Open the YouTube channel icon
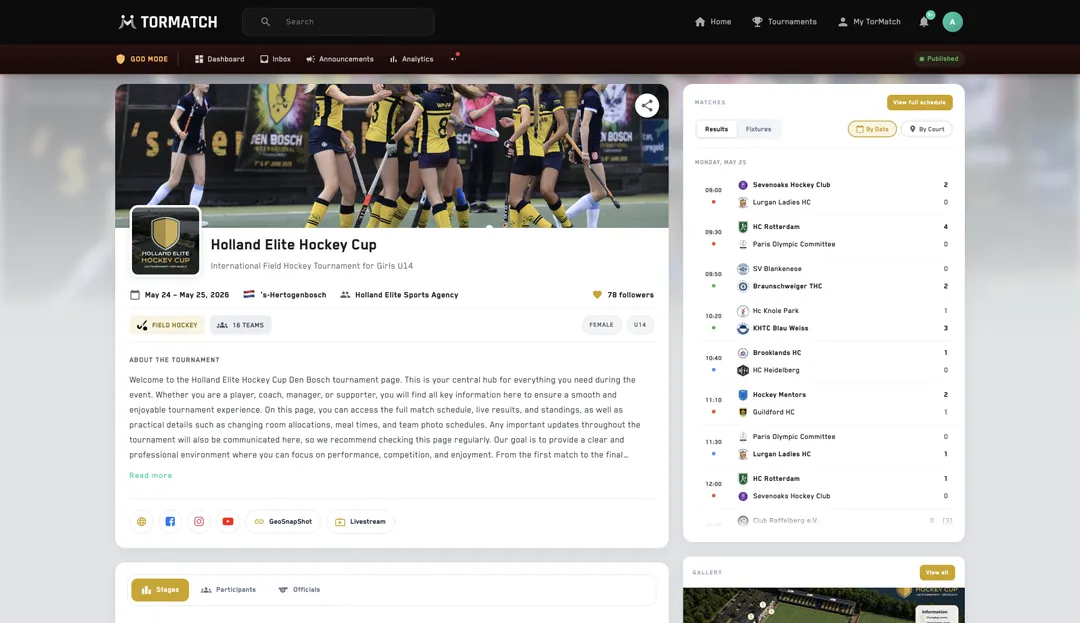1080x623 pixels. 228,521
